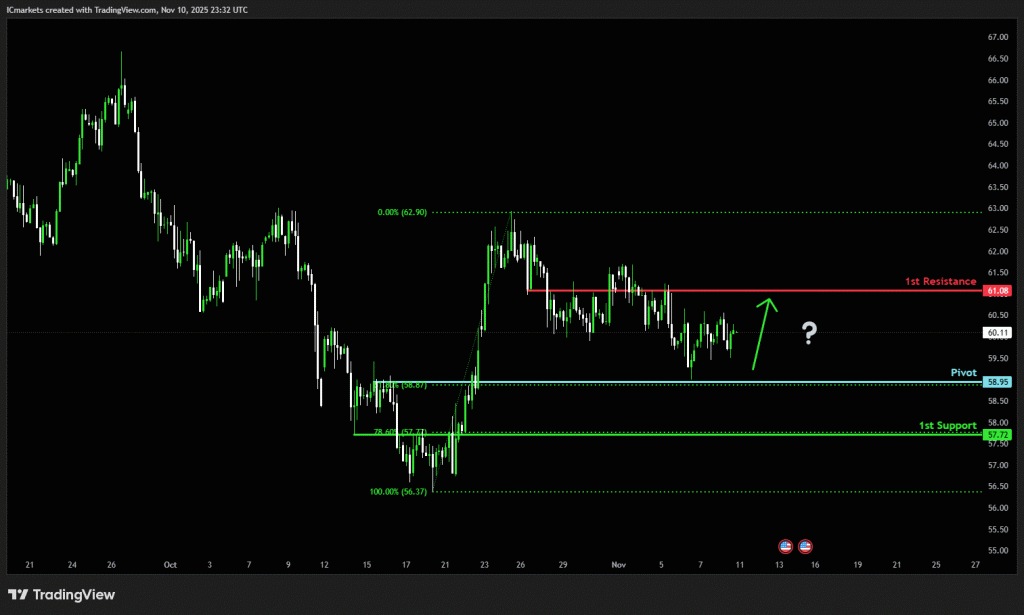The width and height of the screenshot is (1024, 615).
Task: Click the Pivot label text
Action: 964,372
